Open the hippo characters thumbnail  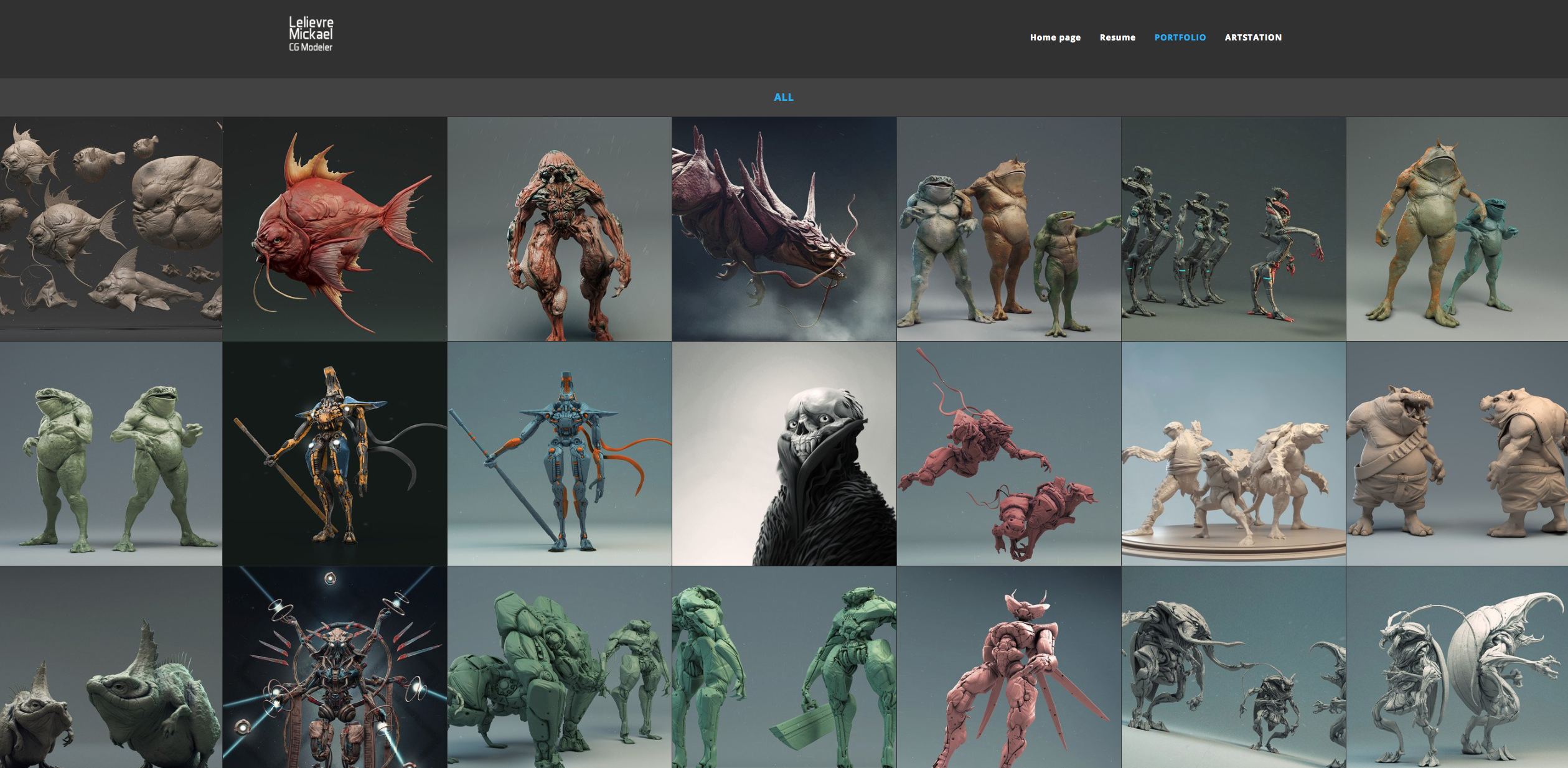pos(1457,454)
